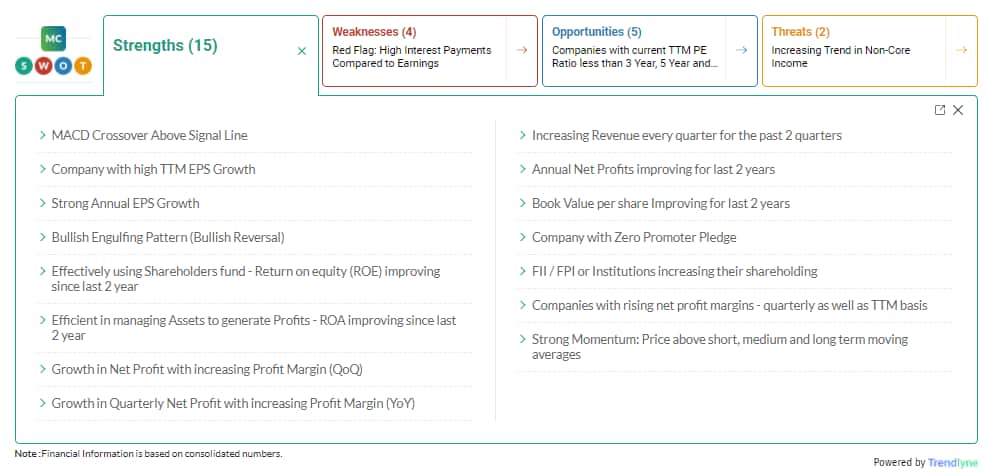Close the Strengths details panel

[x=958, y=110]
